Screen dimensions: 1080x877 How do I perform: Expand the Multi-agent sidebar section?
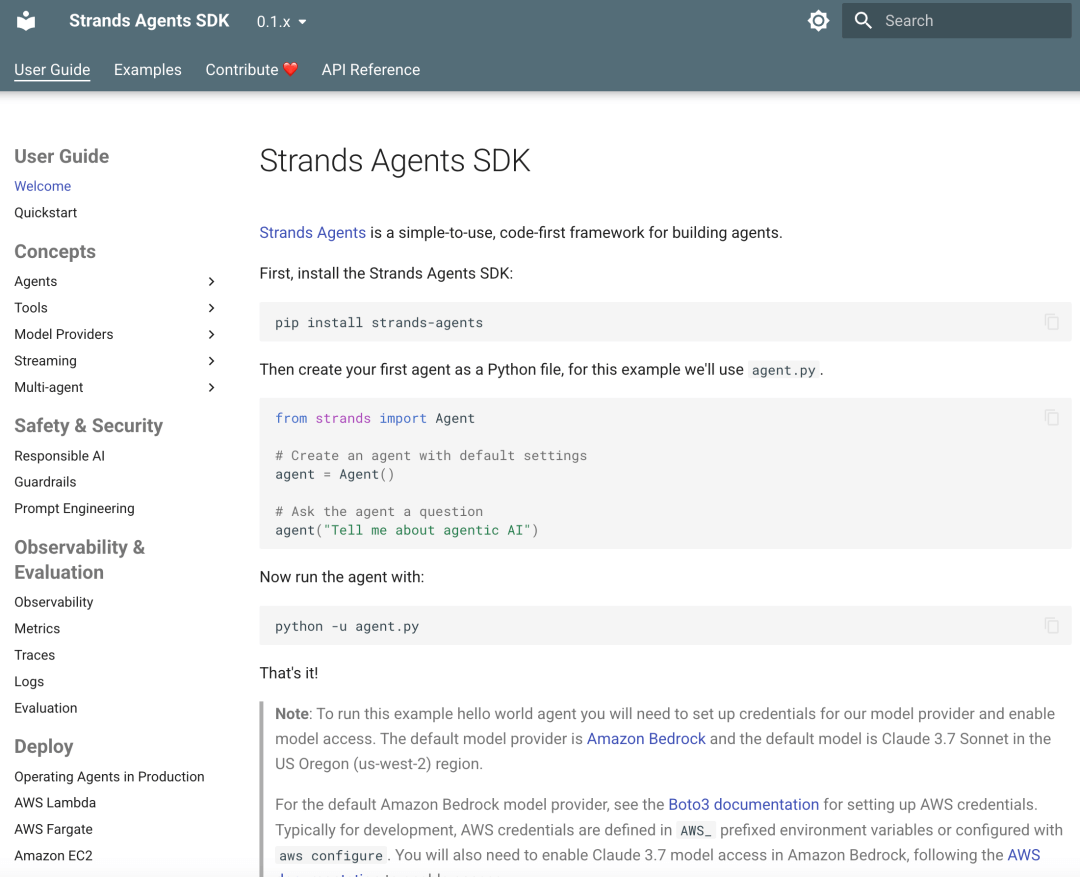click(x=211, y=388)
